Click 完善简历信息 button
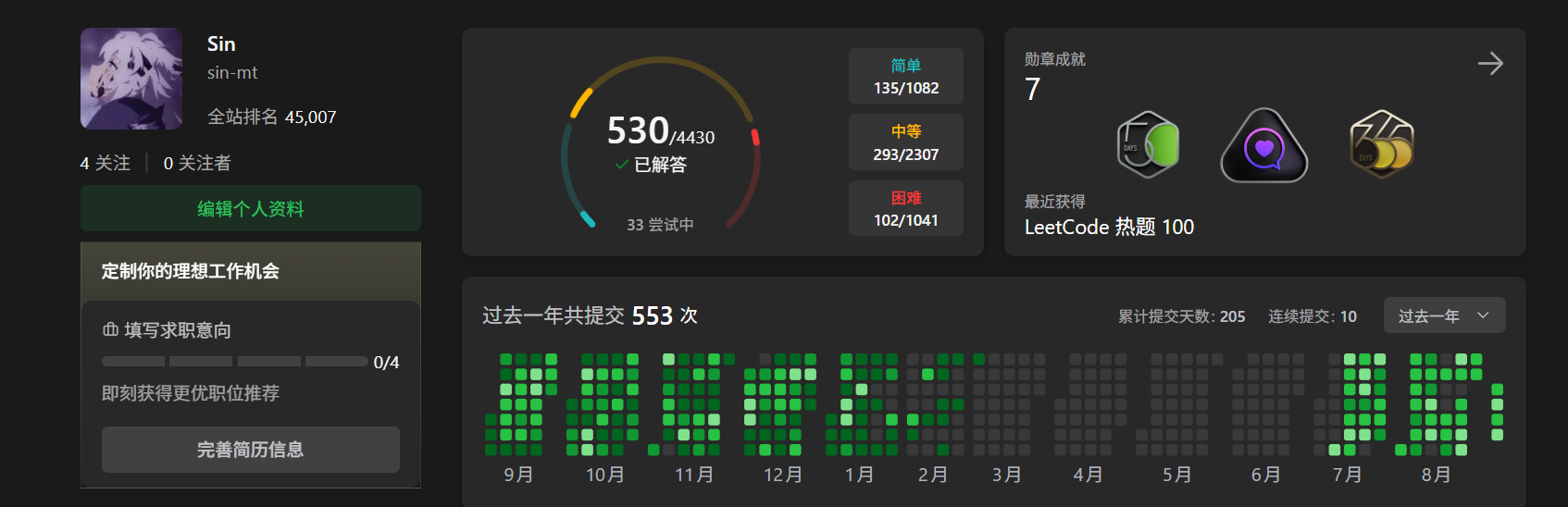This screenshot has height=507, width=1568. click(251, 450)
